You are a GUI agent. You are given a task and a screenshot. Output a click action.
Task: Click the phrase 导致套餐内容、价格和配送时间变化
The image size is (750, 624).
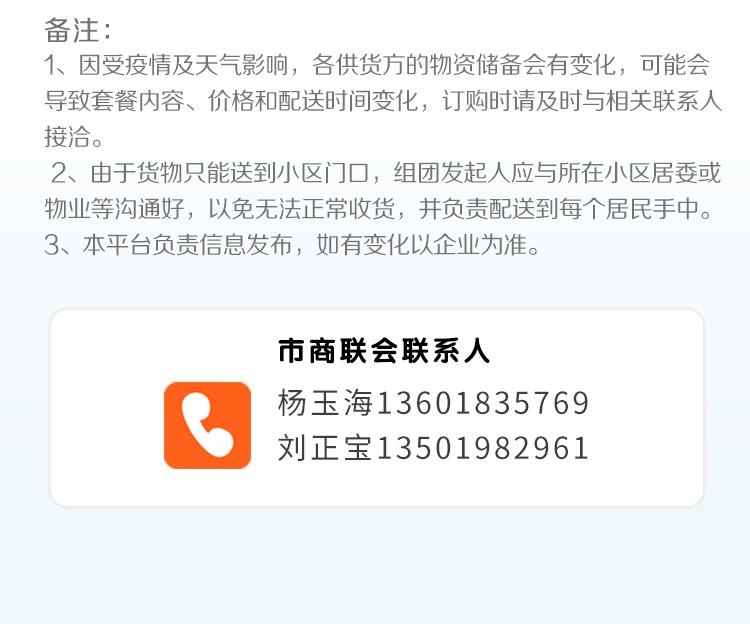click(231, 101)
